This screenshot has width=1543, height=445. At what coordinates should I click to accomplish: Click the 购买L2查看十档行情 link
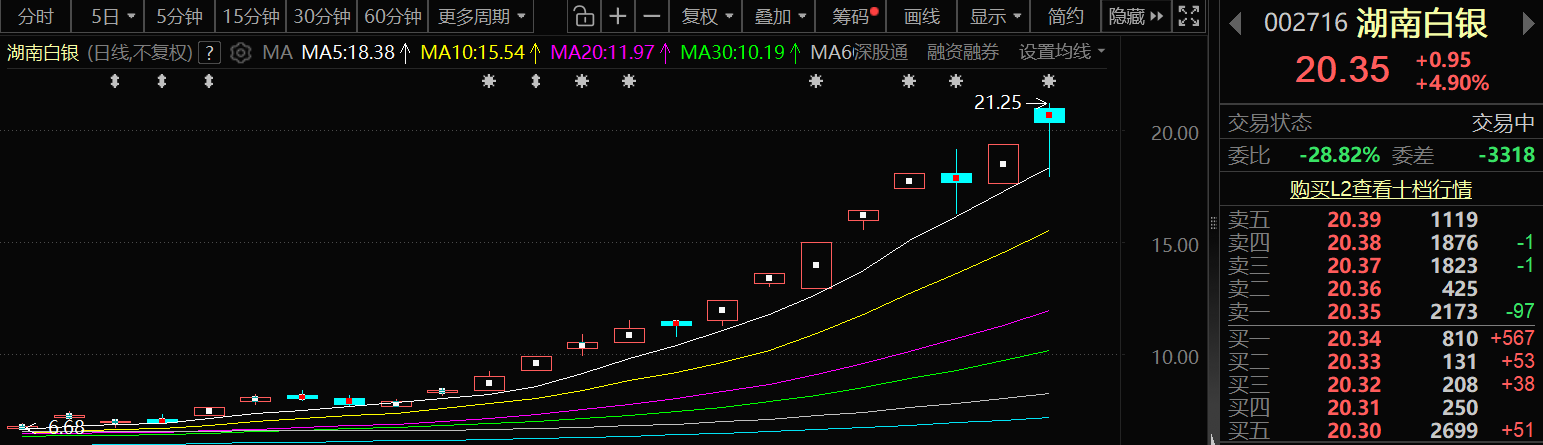[1380, 189]
